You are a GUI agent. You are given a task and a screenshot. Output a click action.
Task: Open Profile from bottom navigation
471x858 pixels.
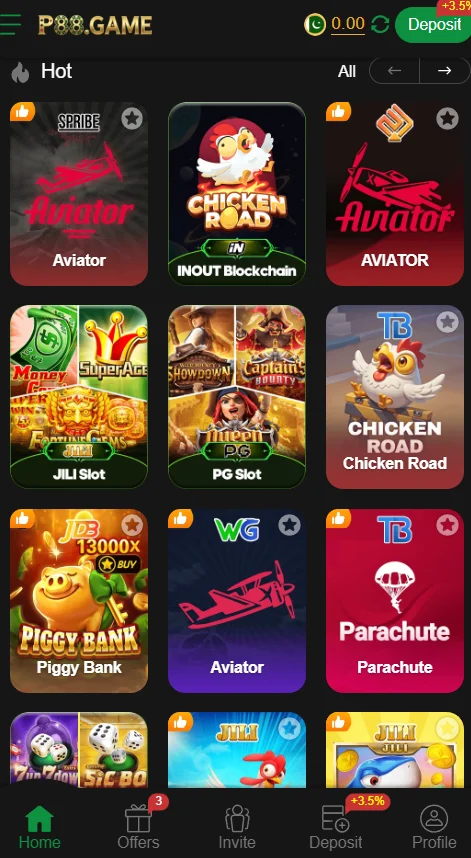pyautogui.click(x=434, y=825)
